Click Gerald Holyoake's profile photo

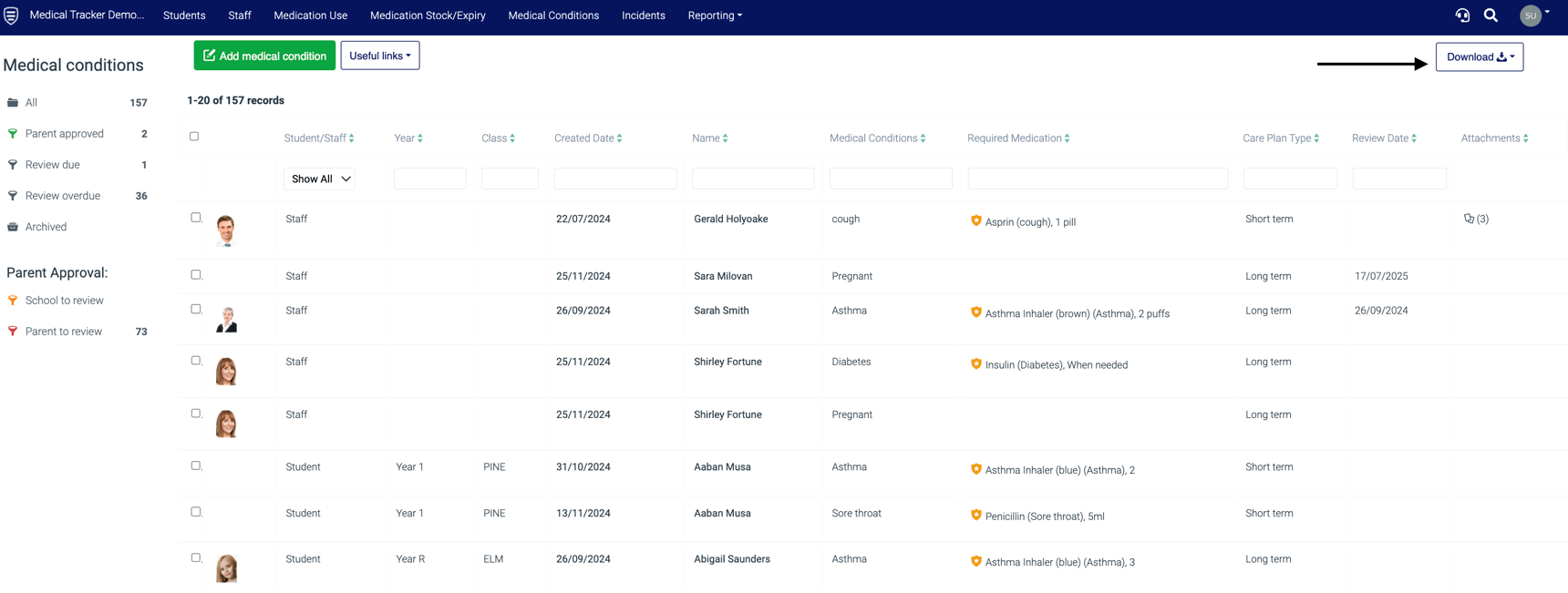[x=226, y=230]
